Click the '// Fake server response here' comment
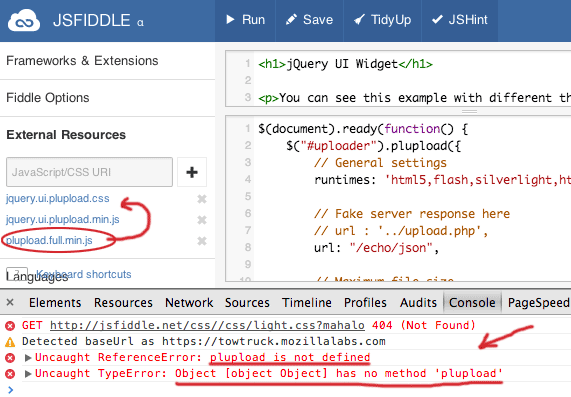 point(412,214)
